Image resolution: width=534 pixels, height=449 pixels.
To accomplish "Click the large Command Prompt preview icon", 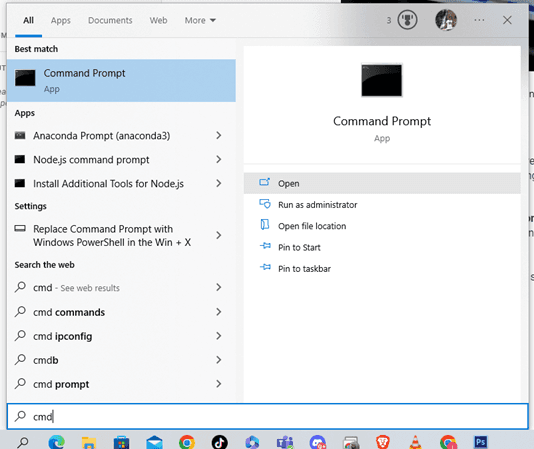I will point(381,80).
